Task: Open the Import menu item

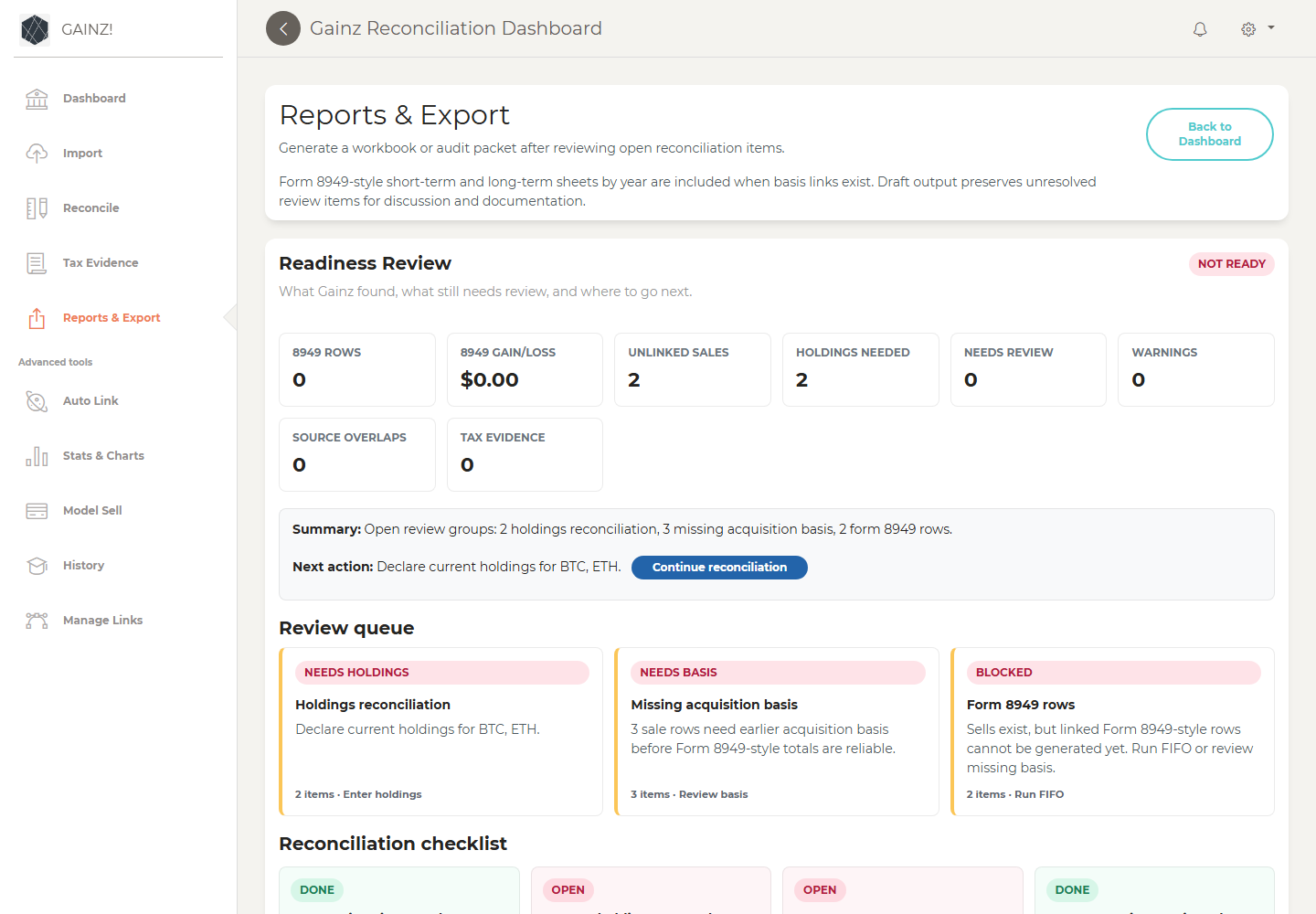Action: coord(82,154)
